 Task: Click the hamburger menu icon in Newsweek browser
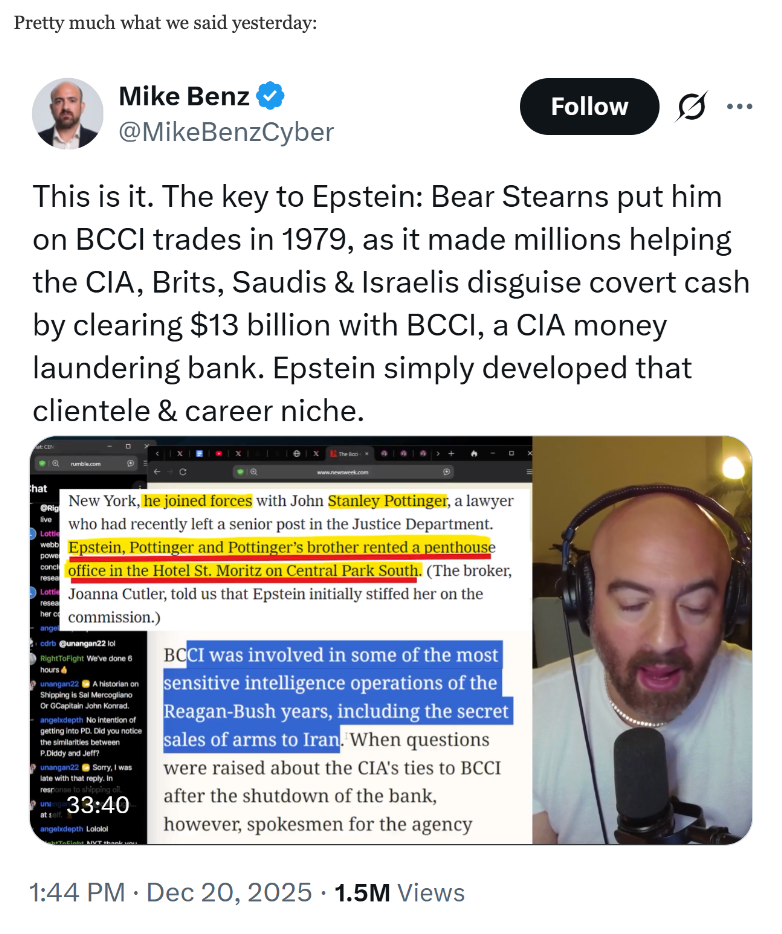[529, 472]
